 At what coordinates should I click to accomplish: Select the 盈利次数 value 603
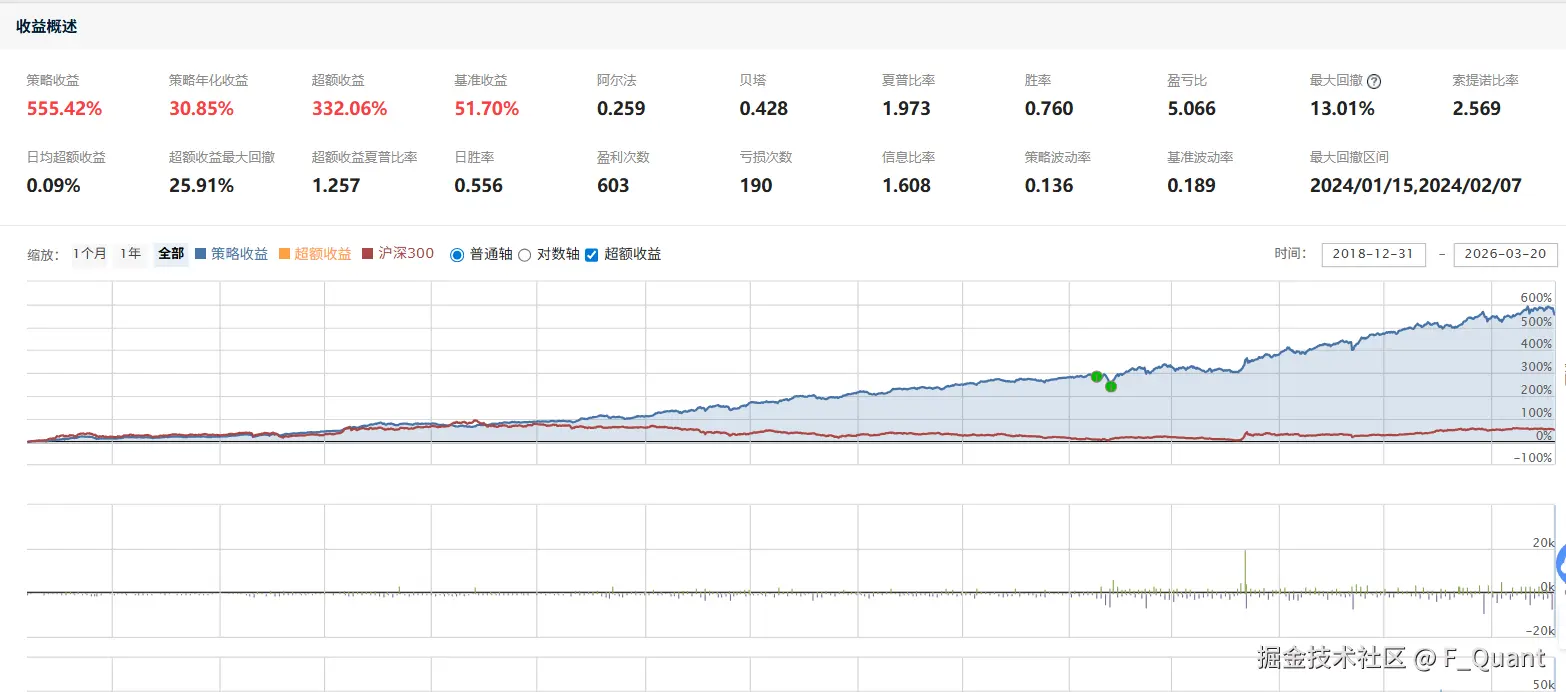[x=613, y=186]
